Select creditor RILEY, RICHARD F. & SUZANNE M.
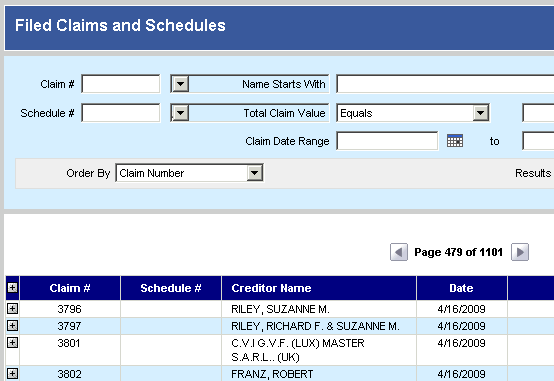This screenshot has width=554, height=381. [315, 326]
